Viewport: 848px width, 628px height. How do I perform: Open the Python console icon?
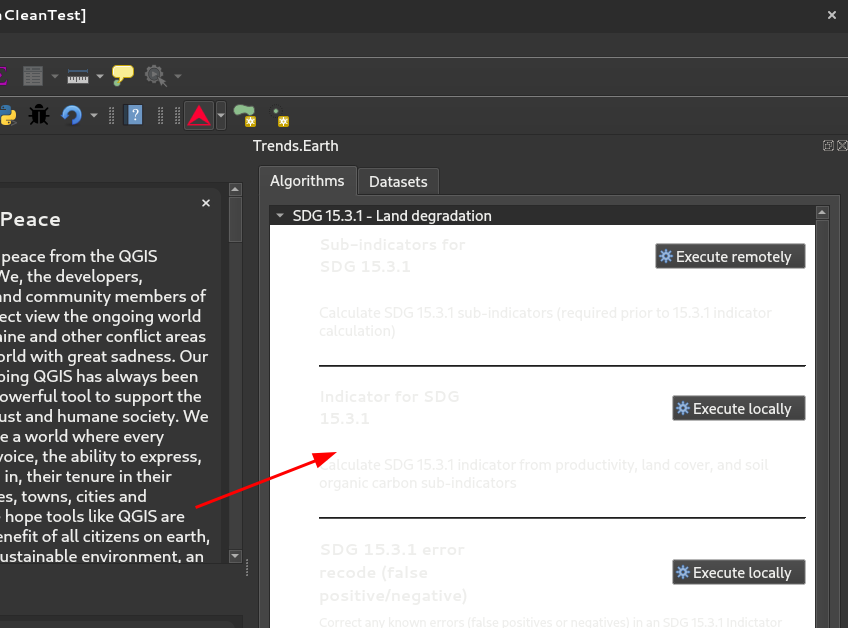8,116
